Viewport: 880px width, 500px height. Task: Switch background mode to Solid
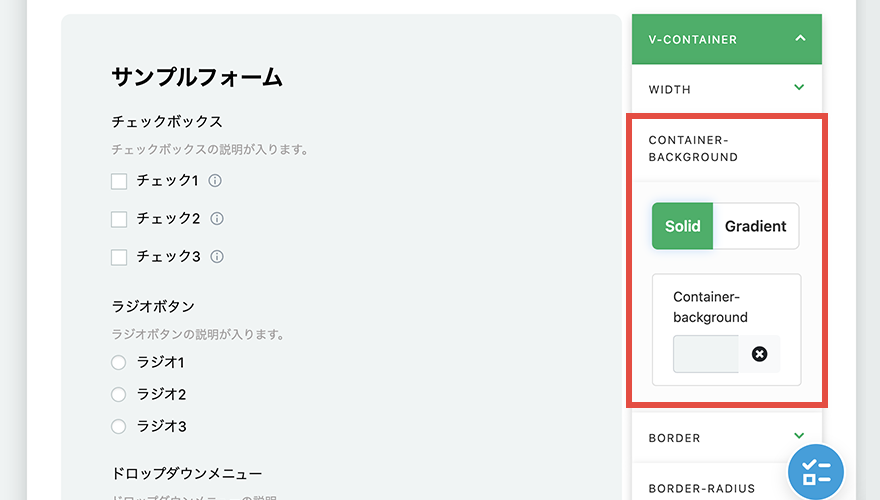[x=682, y=226]
